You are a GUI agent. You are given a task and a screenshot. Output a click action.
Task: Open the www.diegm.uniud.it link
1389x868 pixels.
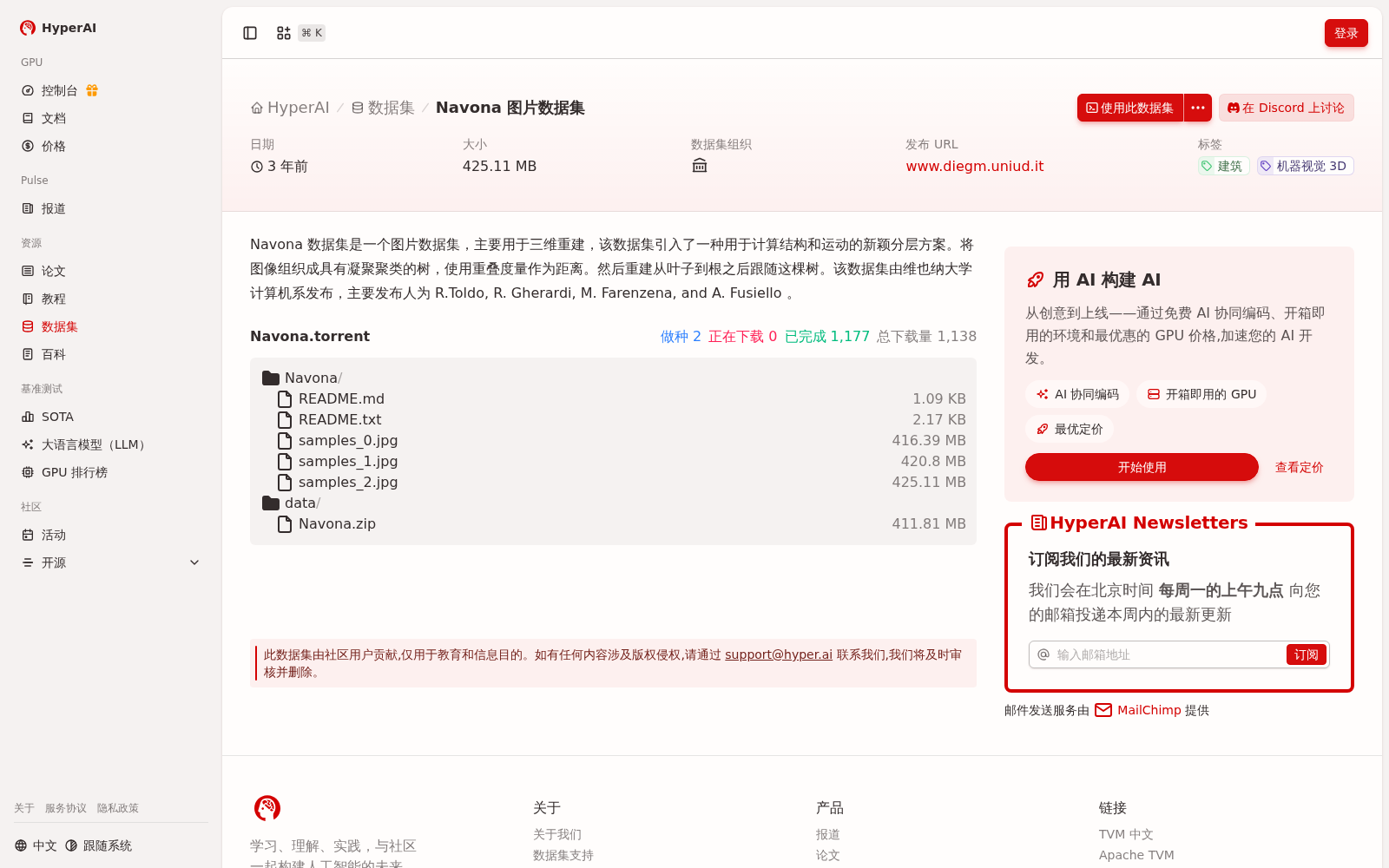(974, 166)
